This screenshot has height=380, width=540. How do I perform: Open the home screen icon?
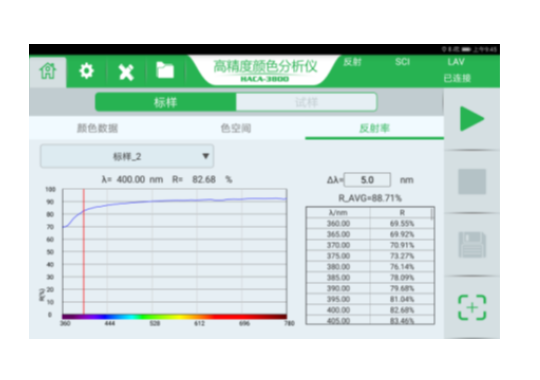coord(48,71)
